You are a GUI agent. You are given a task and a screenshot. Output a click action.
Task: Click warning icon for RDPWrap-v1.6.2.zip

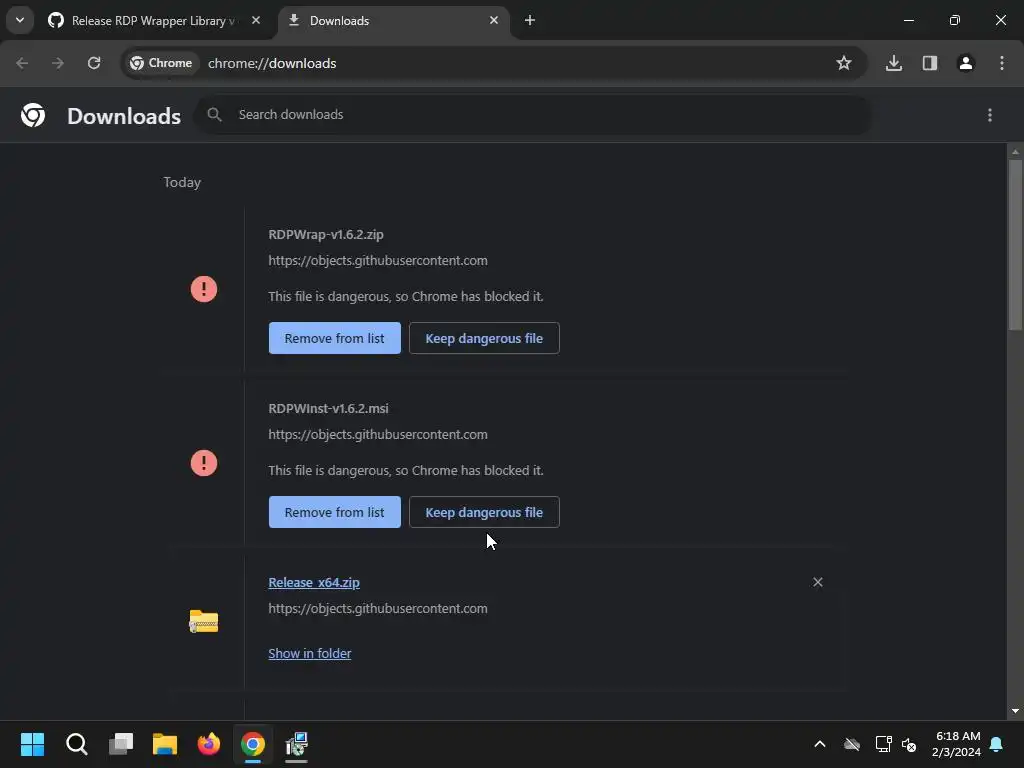[204, 289]
